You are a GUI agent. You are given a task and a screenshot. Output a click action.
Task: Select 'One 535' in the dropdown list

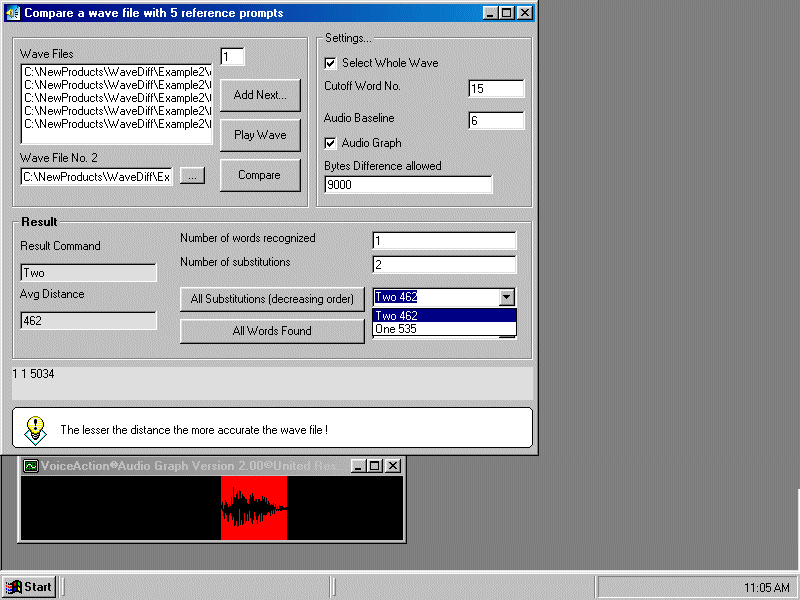[x=444, y=329]
